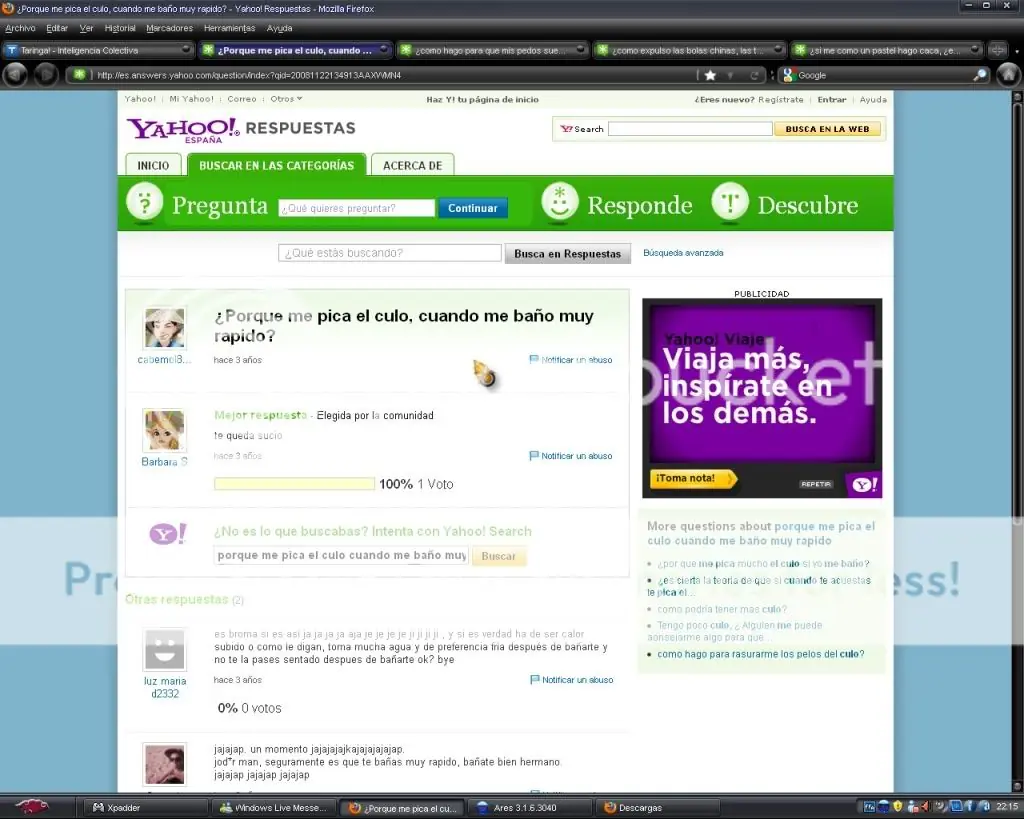
Task: Click the blue Continuar button
Action: (x=473, y=208)
